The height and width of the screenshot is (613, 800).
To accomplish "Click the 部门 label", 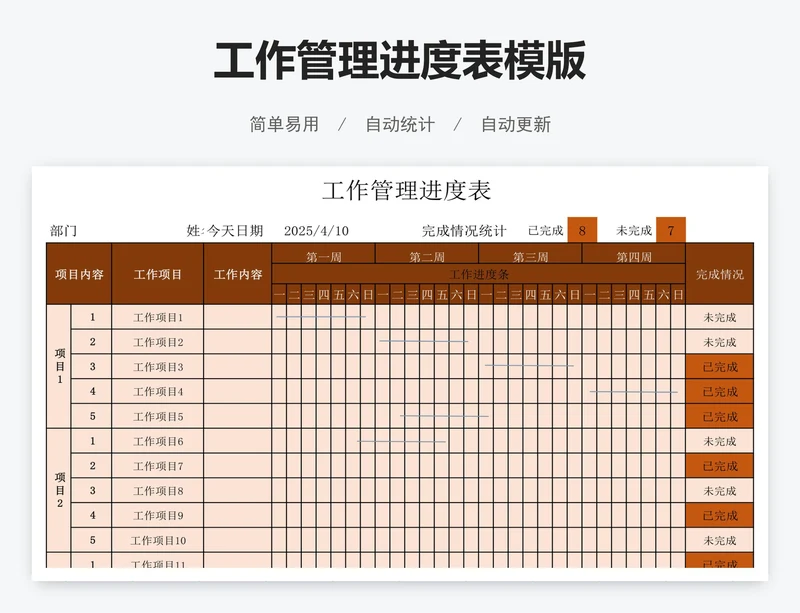I will click(x=64, y=231).
